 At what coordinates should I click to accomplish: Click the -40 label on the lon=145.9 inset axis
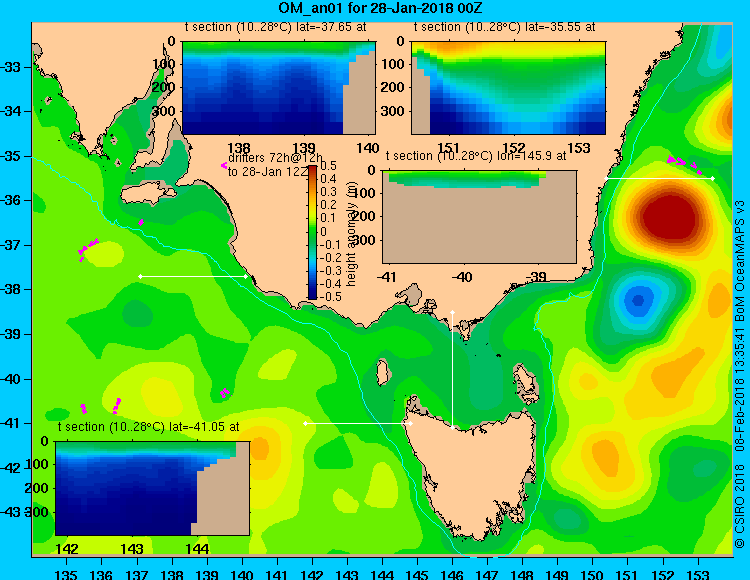pyautogui.click(x=462, y=277)
